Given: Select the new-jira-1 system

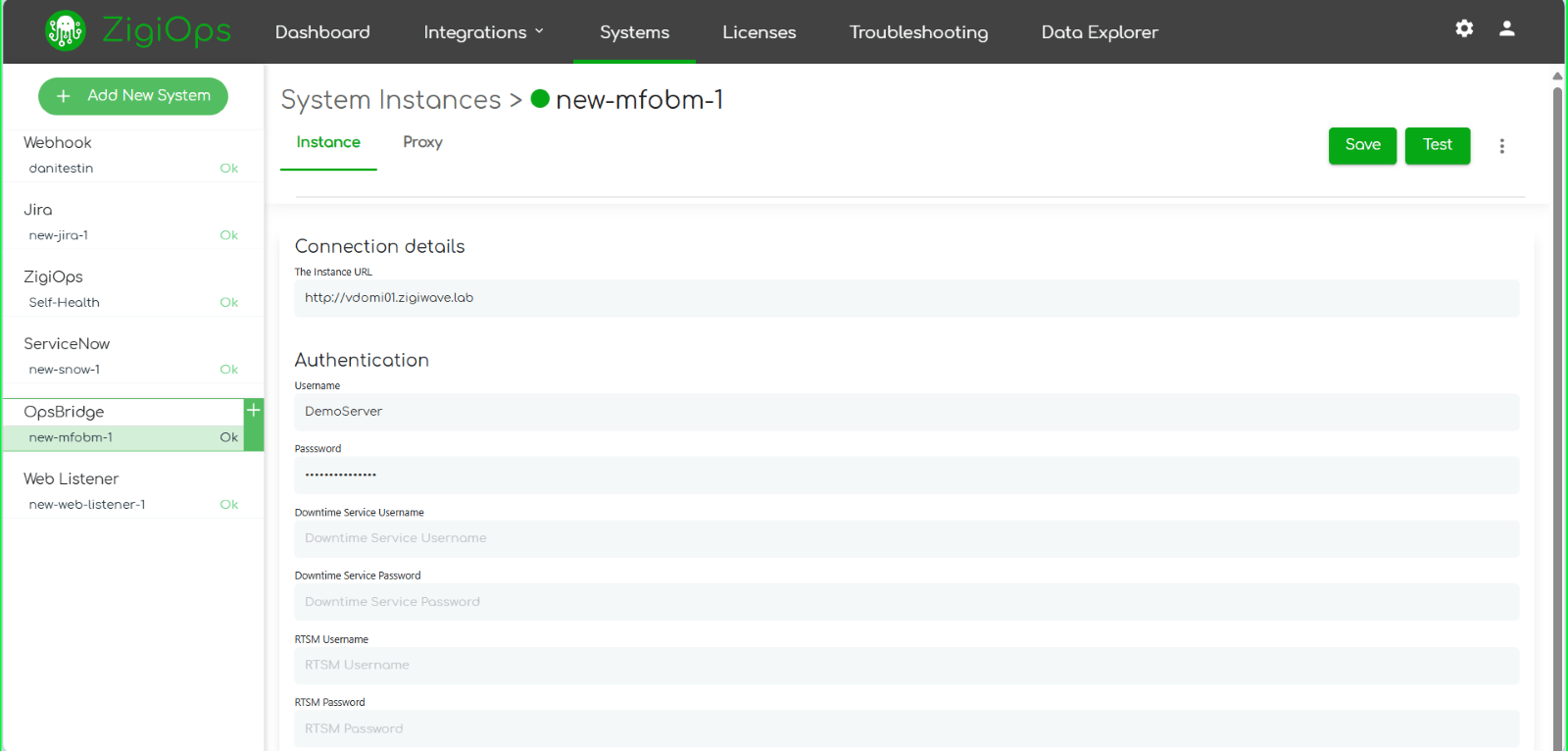Looking at the screenshot, I should [x=132, y=235].
